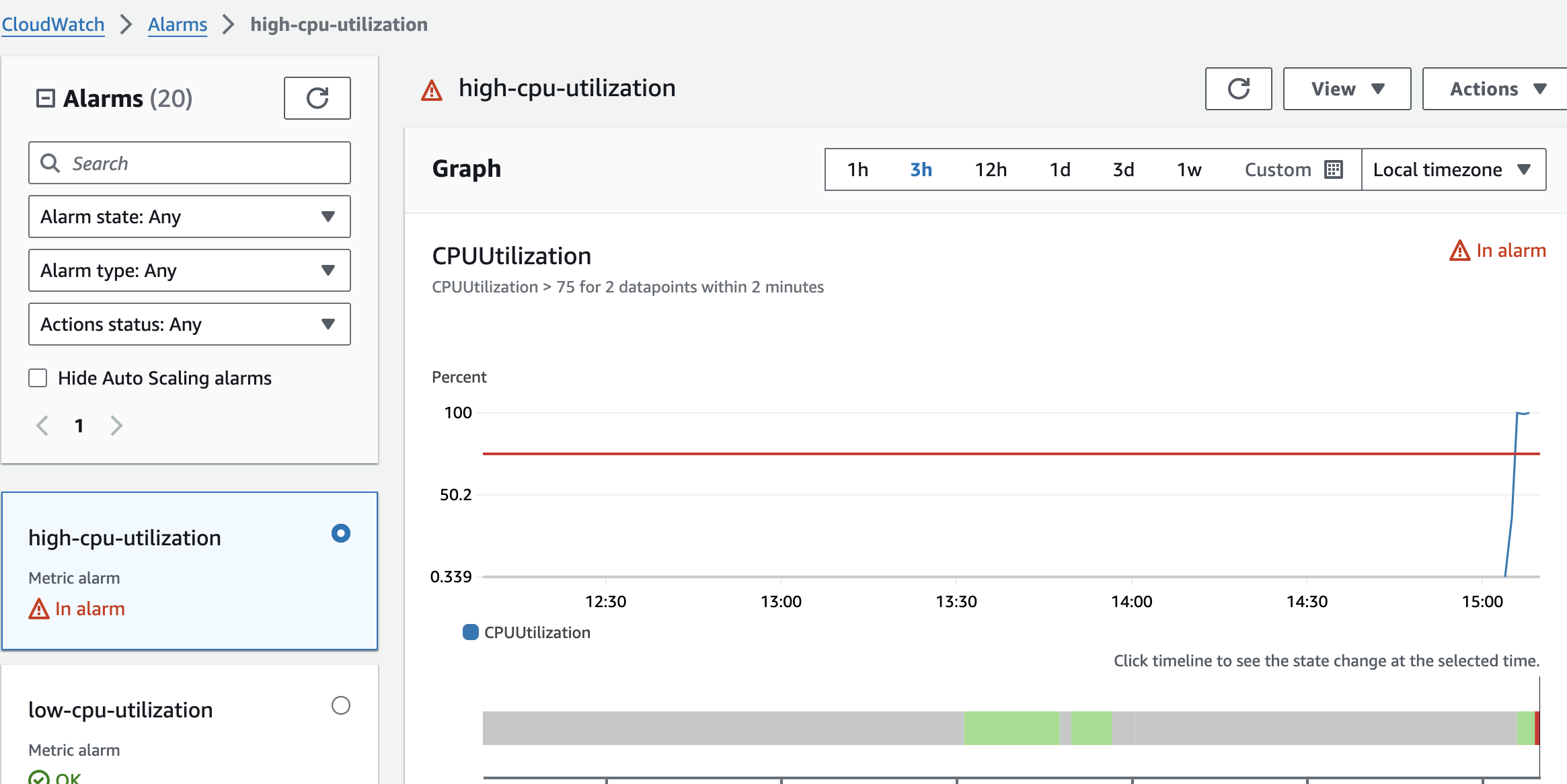Open the Local timezone dropdown

click(x=1453, y=169)
